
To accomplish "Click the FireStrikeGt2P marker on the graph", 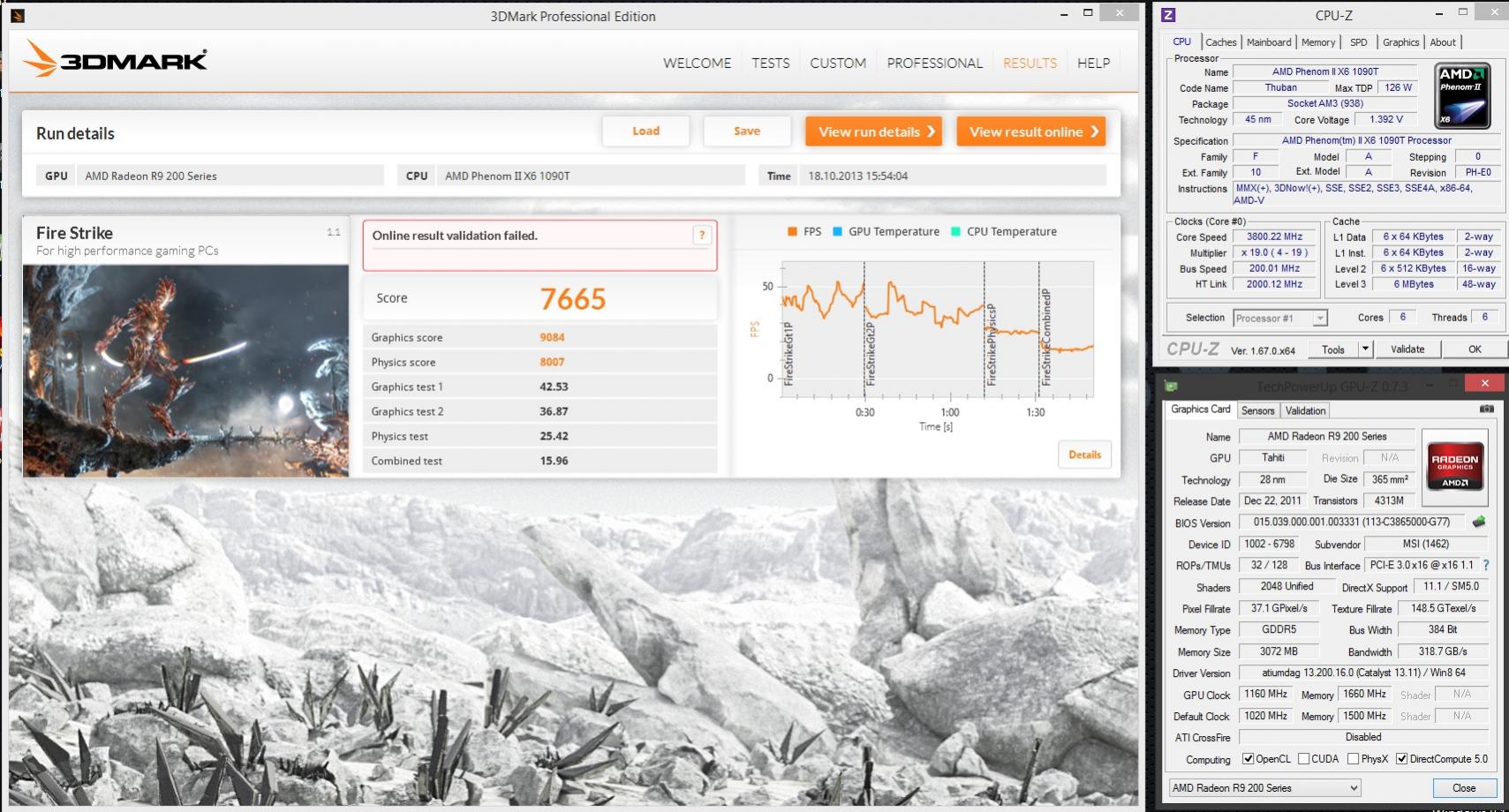I will pyautogui.click(x=871, y=355).
